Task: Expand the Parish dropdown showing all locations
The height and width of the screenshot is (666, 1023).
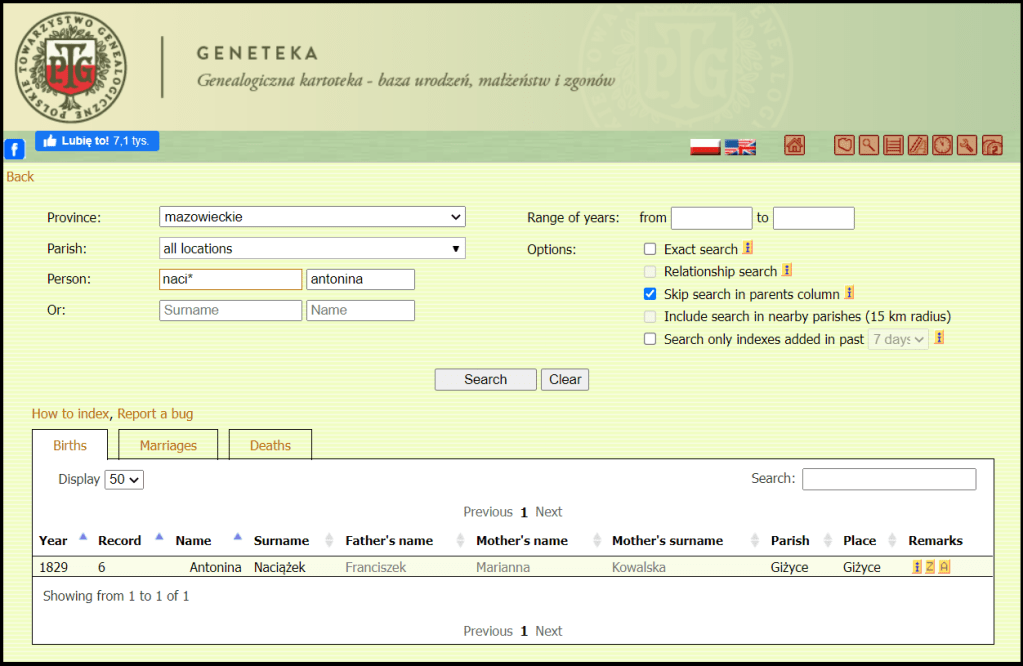Action: click(312, 248)
